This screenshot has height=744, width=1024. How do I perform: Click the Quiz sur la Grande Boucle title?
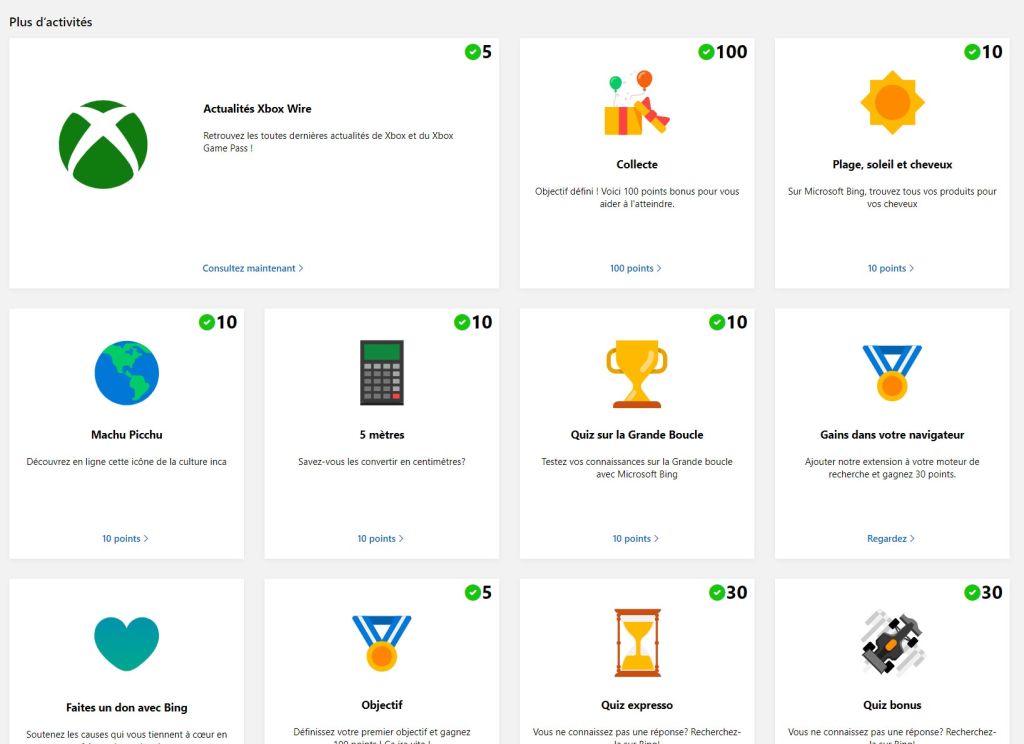coord(637,435)
